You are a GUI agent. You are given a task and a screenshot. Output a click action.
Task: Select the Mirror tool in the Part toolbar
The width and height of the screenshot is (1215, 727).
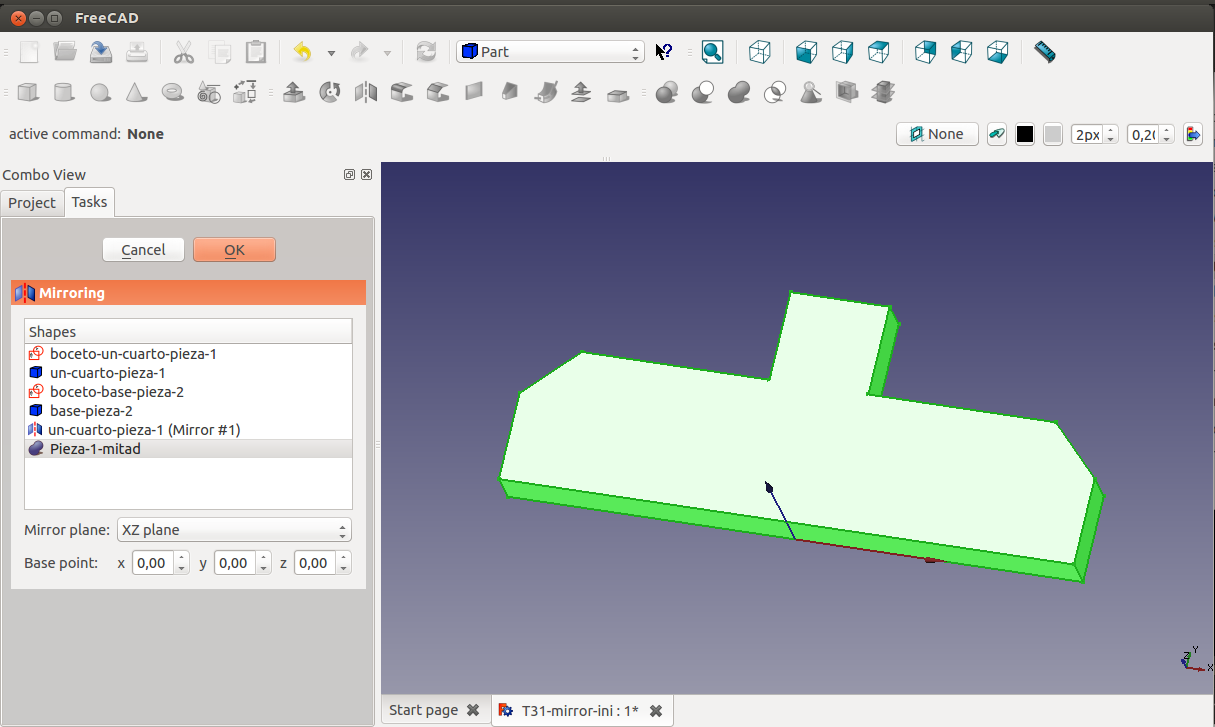[366, 93]
